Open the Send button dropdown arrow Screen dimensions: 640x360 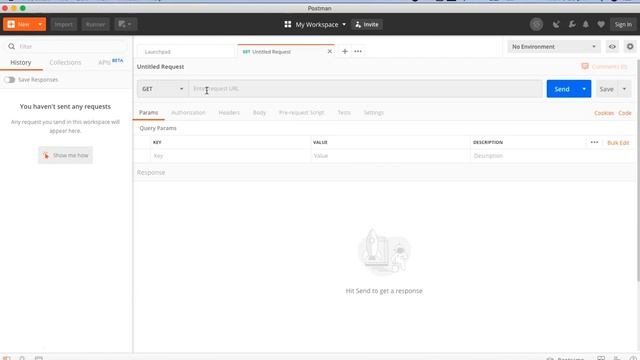584,89
